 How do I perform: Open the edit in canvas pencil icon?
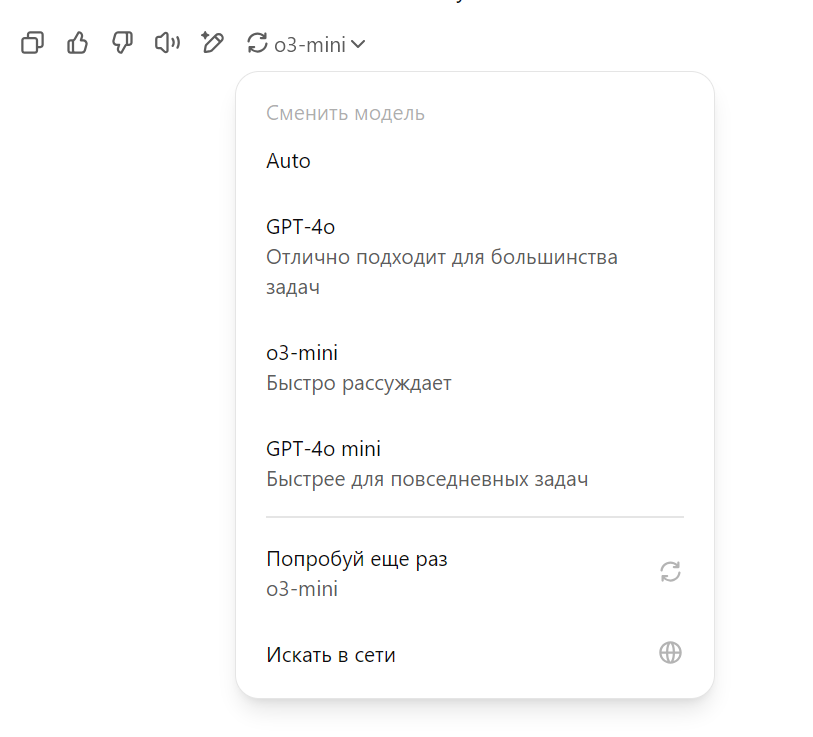click(212, 43)
